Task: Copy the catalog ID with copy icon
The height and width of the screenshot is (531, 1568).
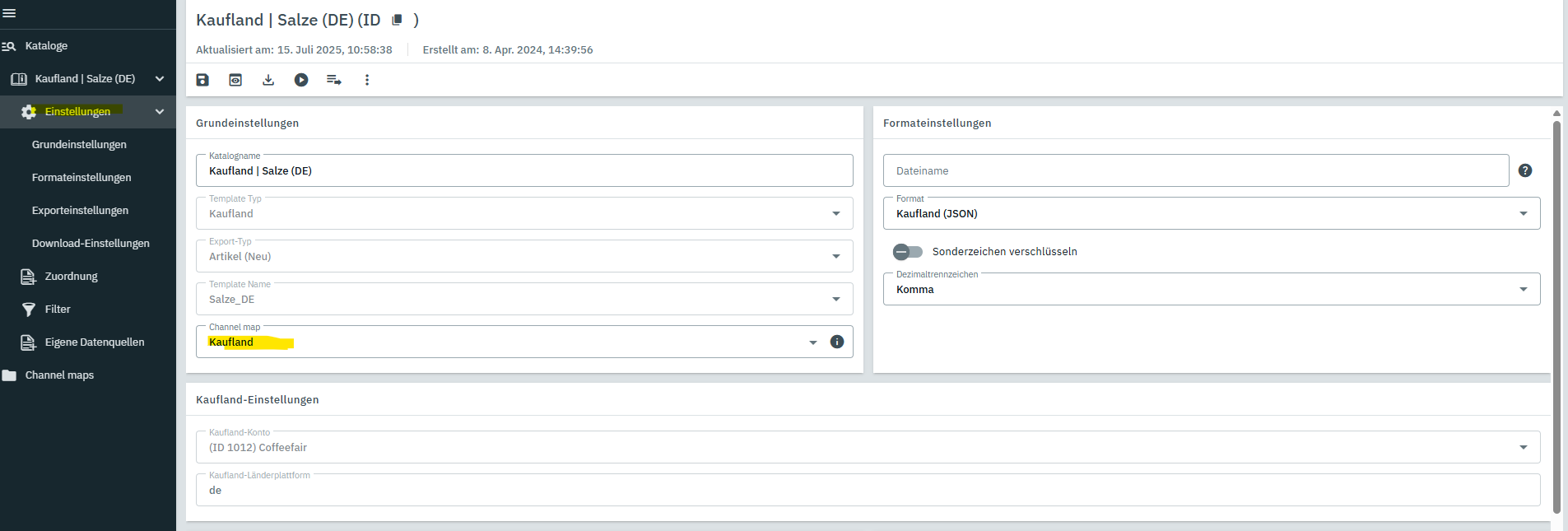Action: pos(397,20)
